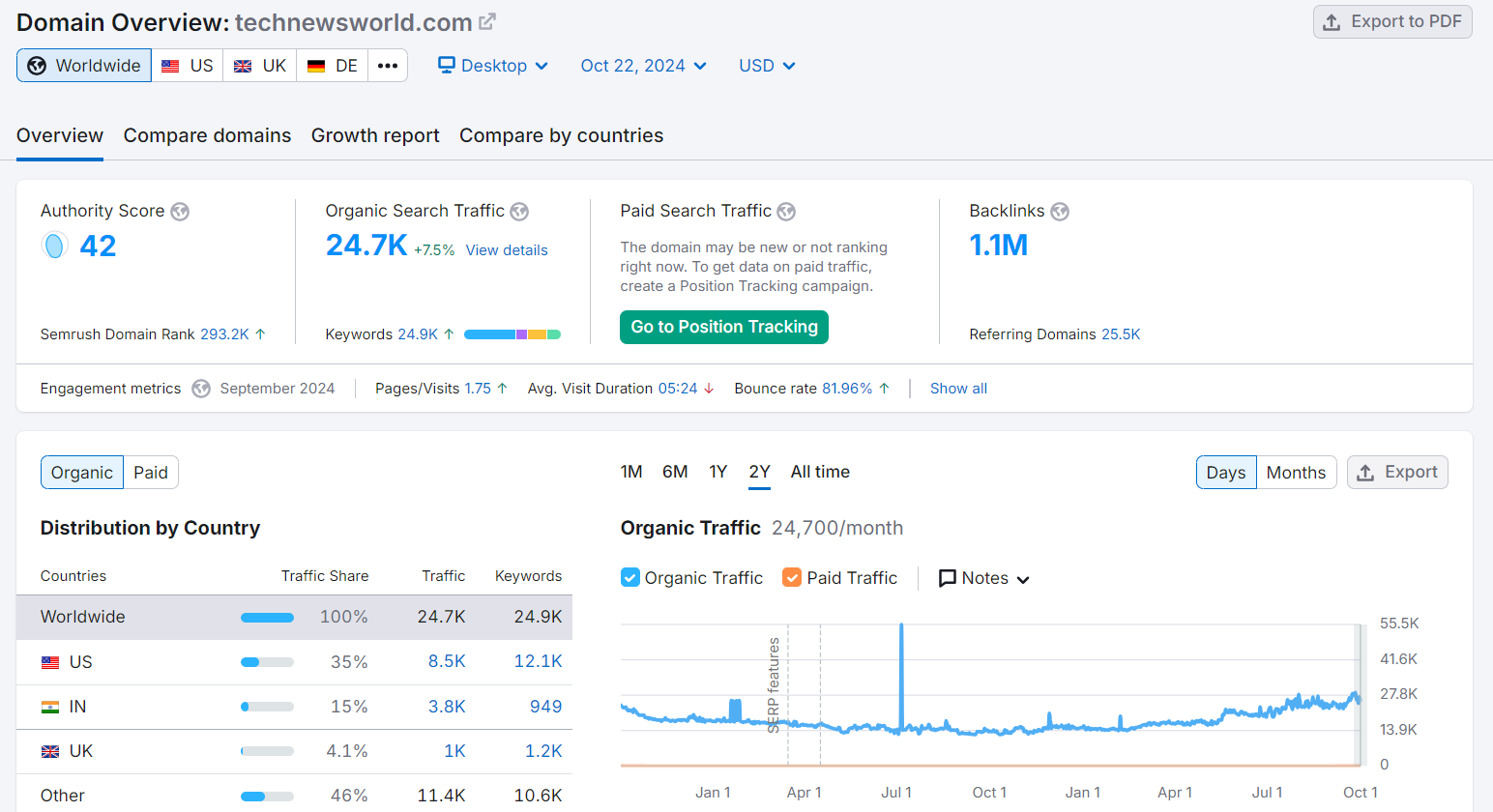Click the large July traffic spike on chart

tap(901, 677)
